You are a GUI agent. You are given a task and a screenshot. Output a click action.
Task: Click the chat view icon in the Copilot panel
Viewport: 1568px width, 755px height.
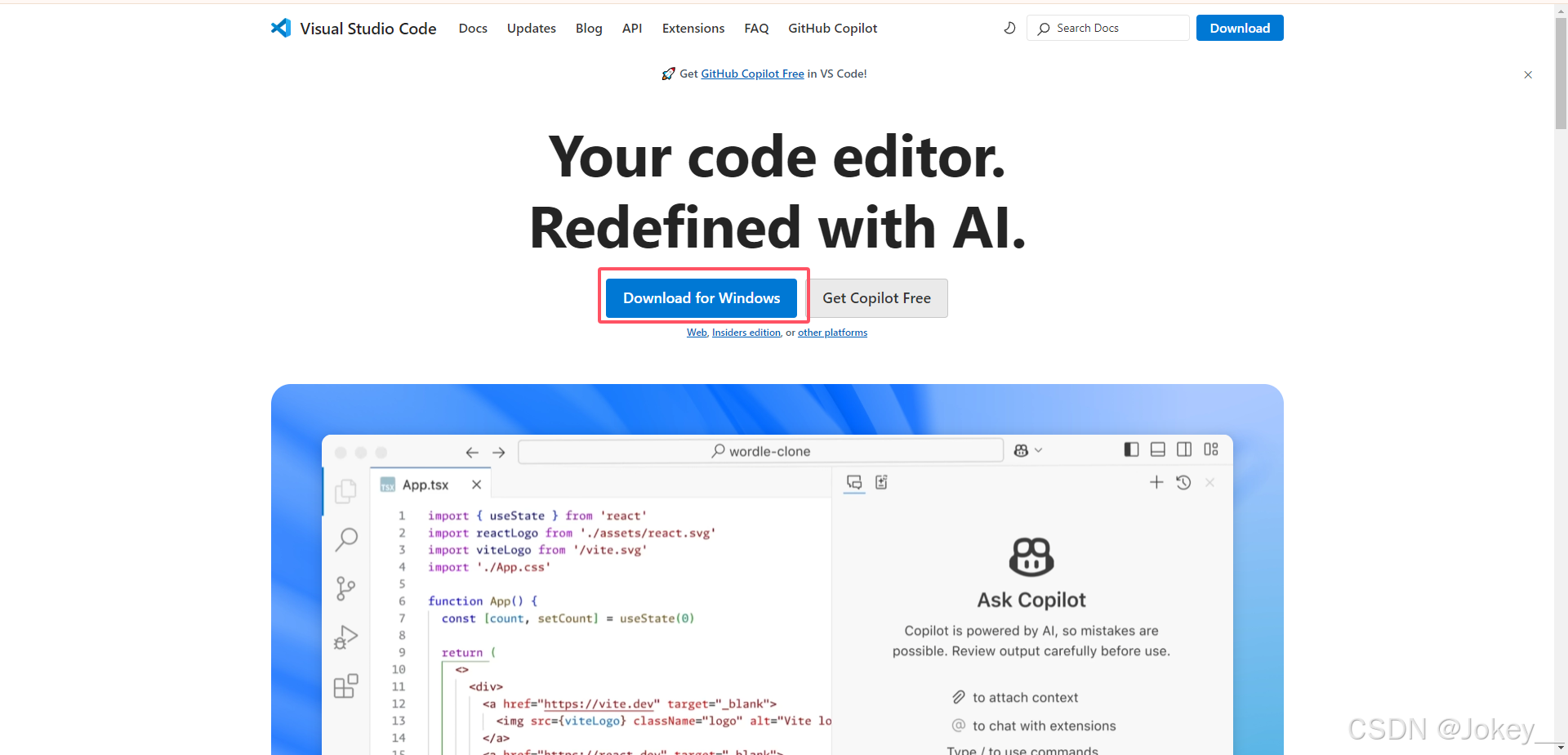[x=854, y=482]
